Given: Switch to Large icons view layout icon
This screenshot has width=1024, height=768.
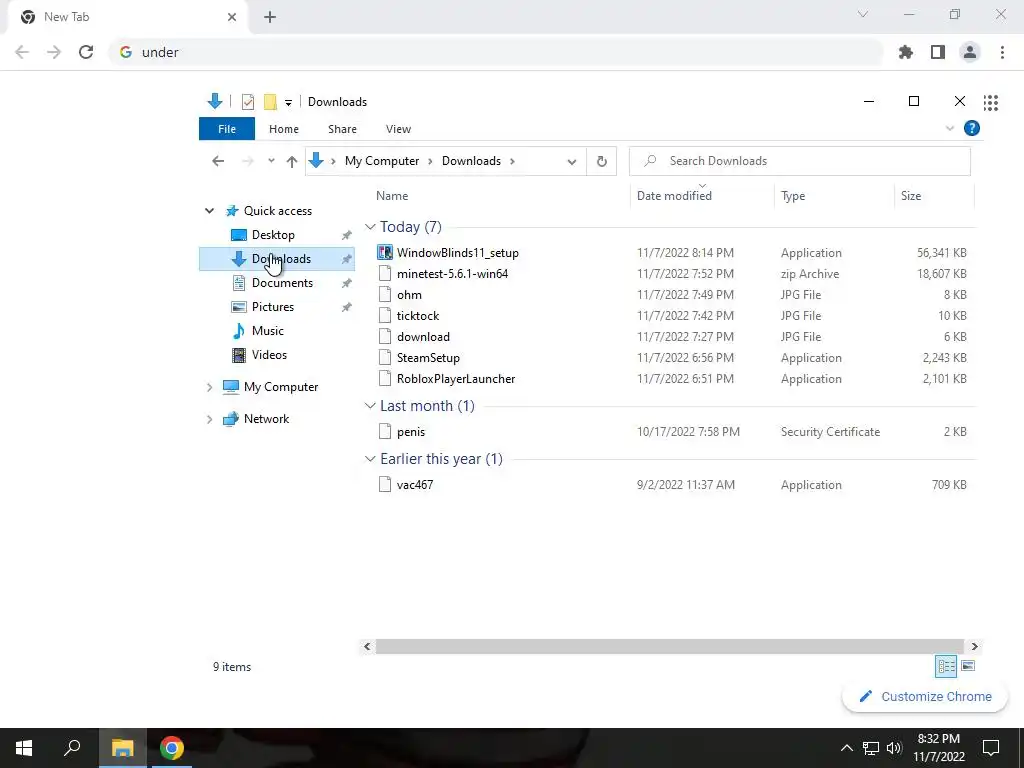Looking at the screenshot, I should [x=968, y=666].
